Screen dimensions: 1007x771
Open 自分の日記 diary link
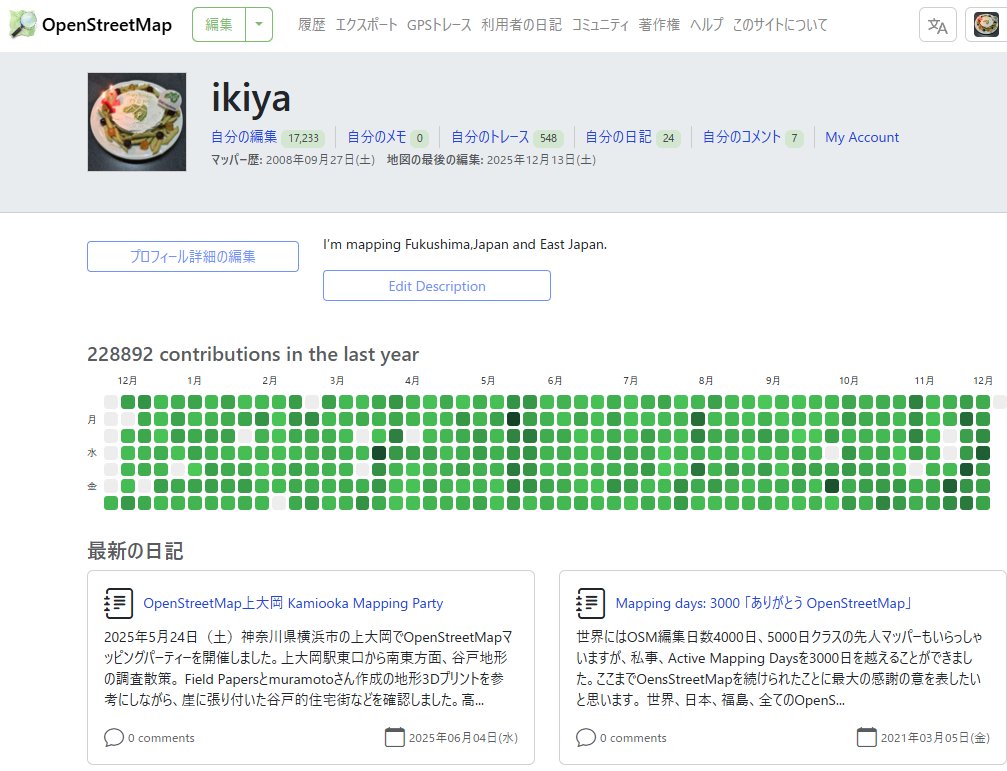(x=618, y=137)
